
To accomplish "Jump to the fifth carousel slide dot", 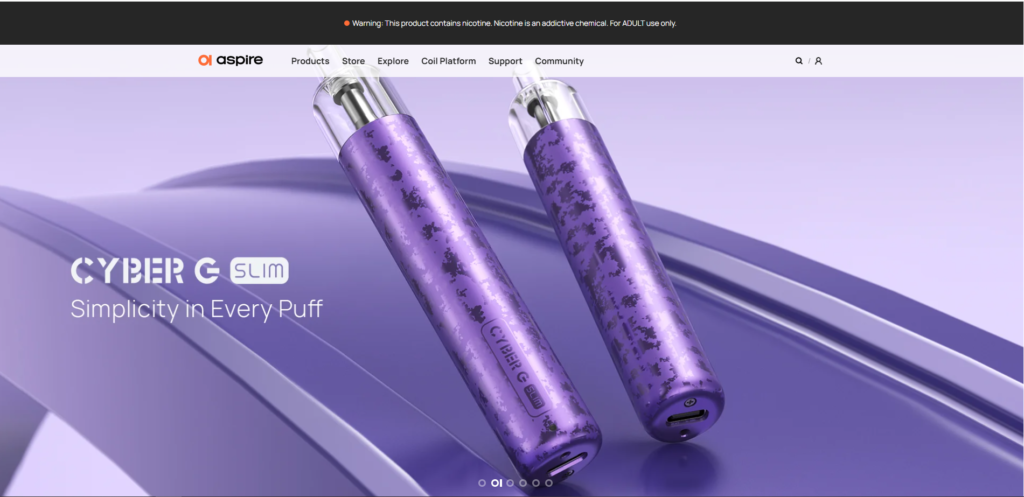I will (x=536, y=483).
